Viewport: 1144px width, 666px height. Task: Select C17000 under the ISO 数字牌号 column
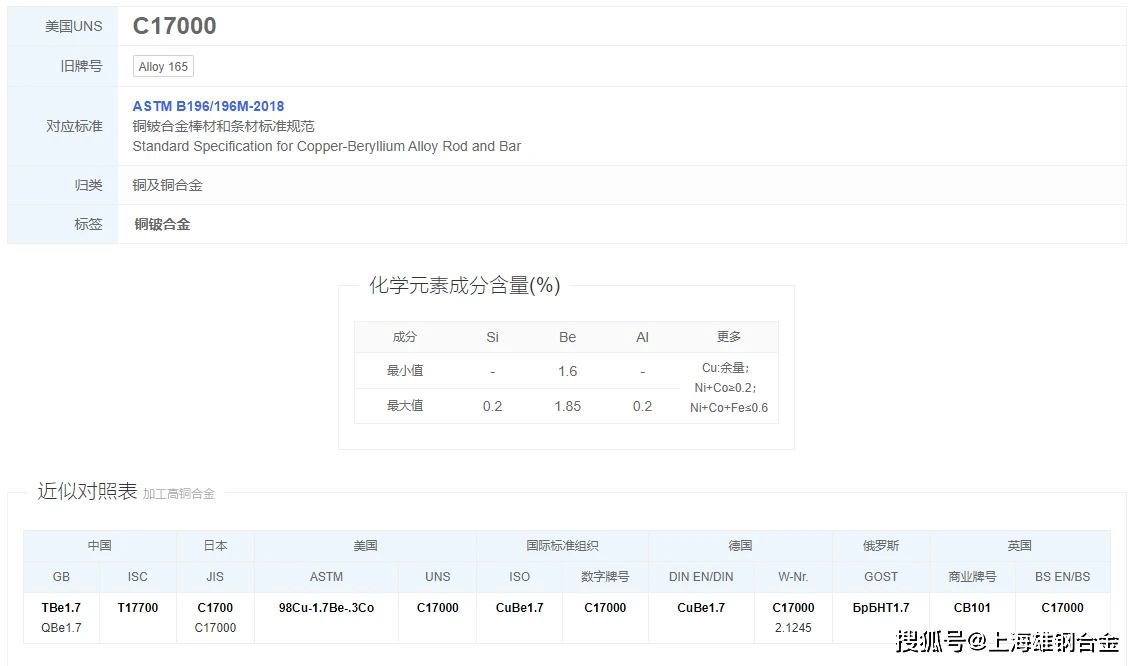(604, 607)
